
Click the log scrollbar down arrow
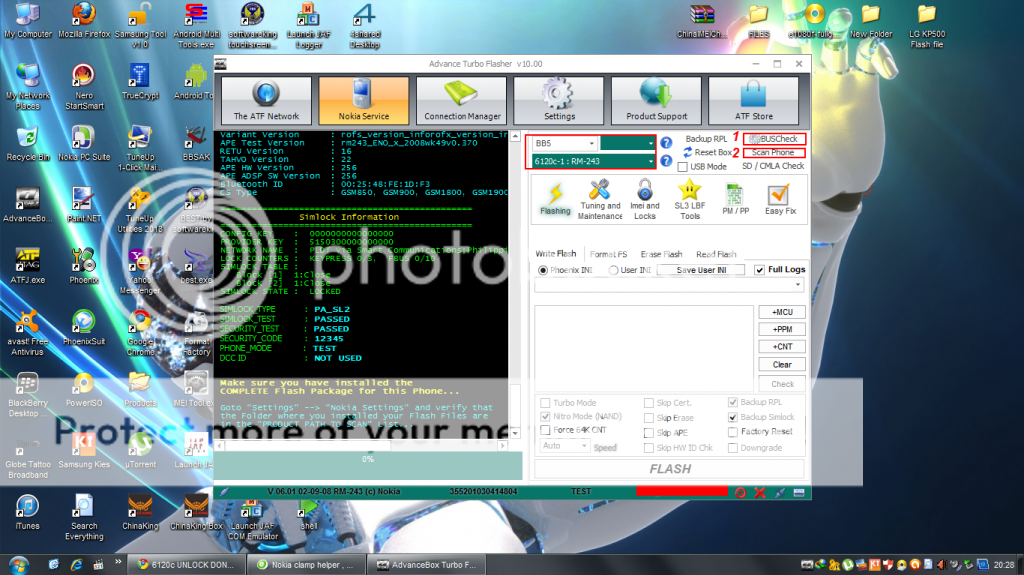click(x=515, y=433)
